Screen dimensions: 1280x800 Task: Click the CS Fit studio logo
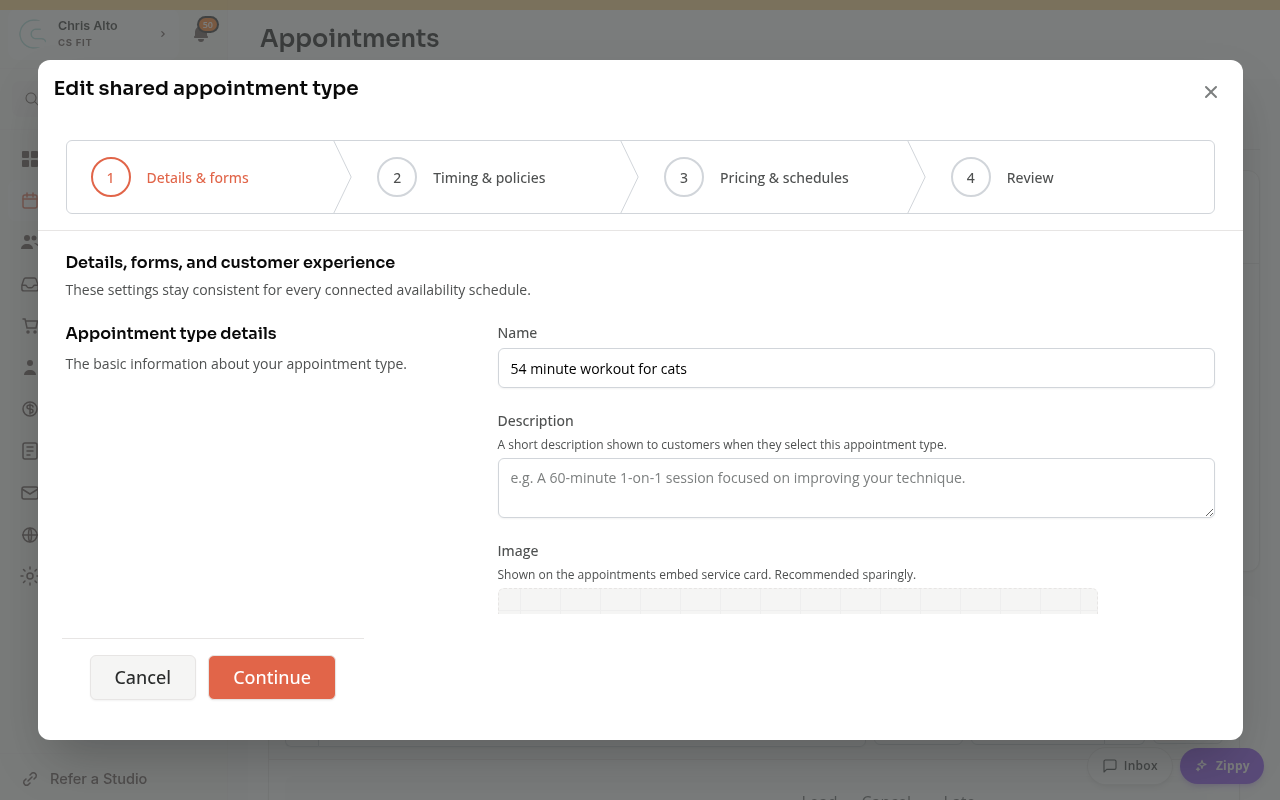click(x=34, y=34)
